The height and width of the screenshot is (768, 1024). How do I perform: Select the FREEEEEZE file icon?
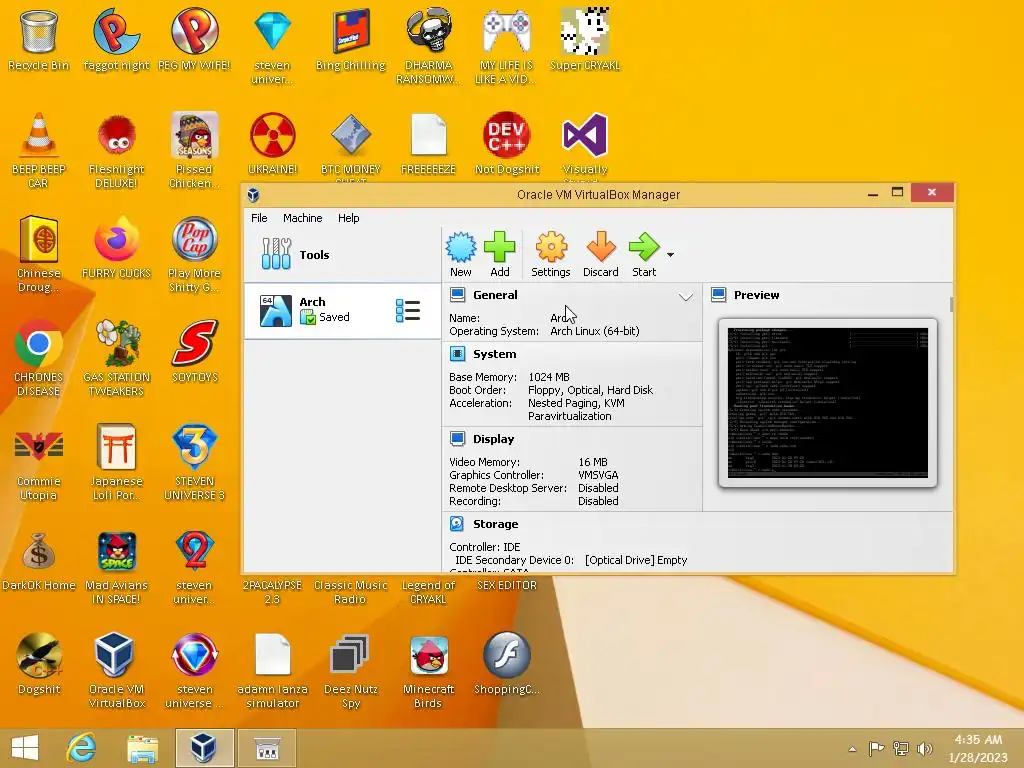428,144
